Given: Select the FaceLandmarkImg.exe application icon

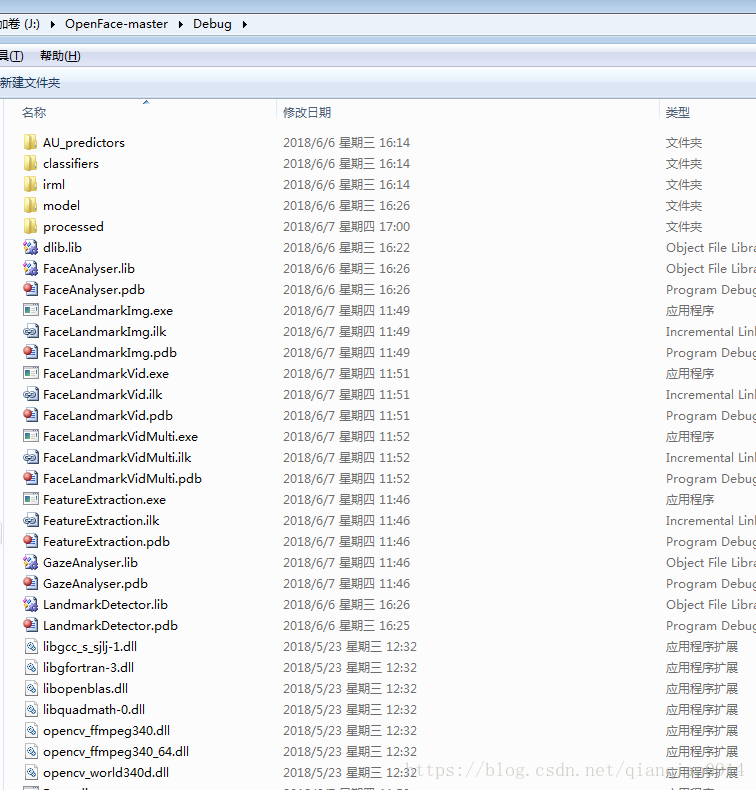Looking at the screenshot, I should click(x=30, y=311).
